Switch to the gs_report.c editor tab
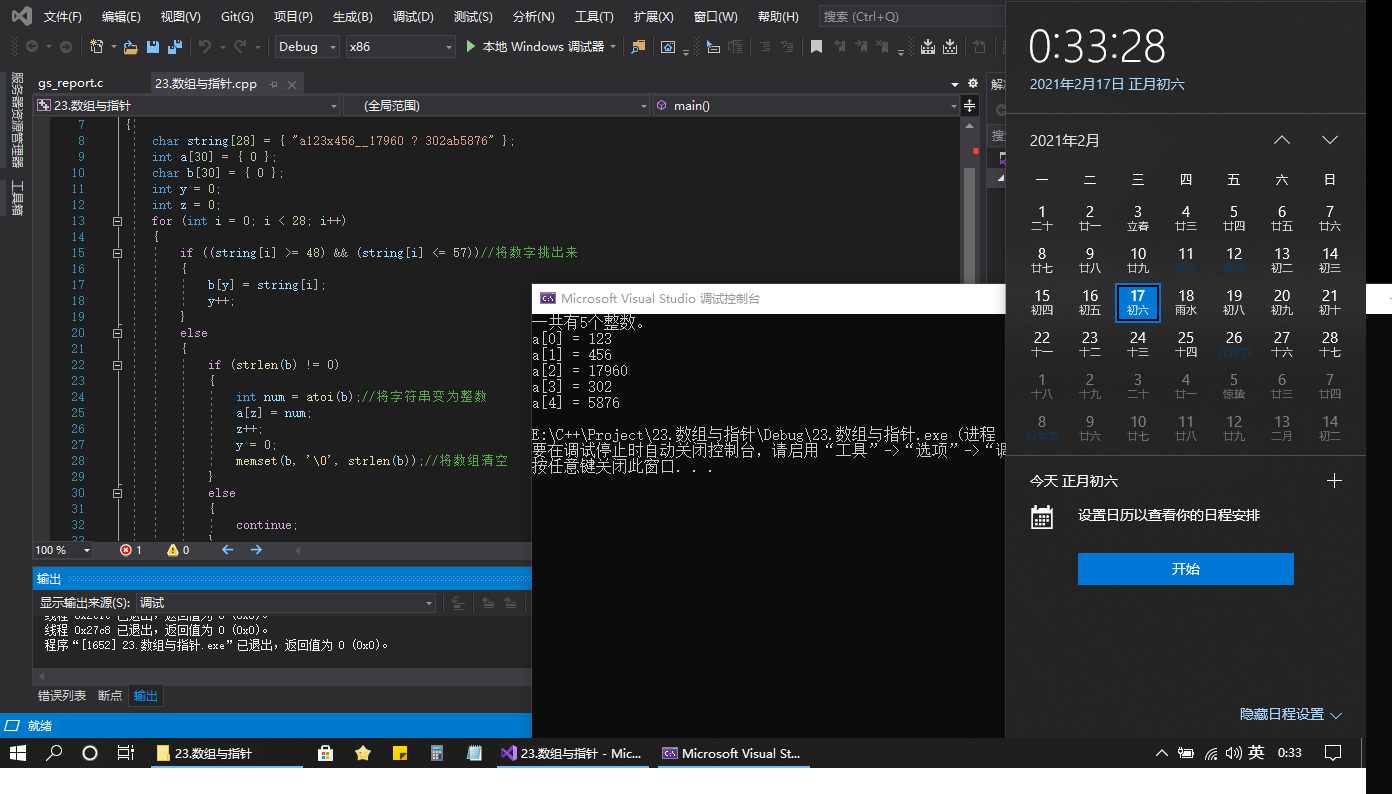 point(70,84)
